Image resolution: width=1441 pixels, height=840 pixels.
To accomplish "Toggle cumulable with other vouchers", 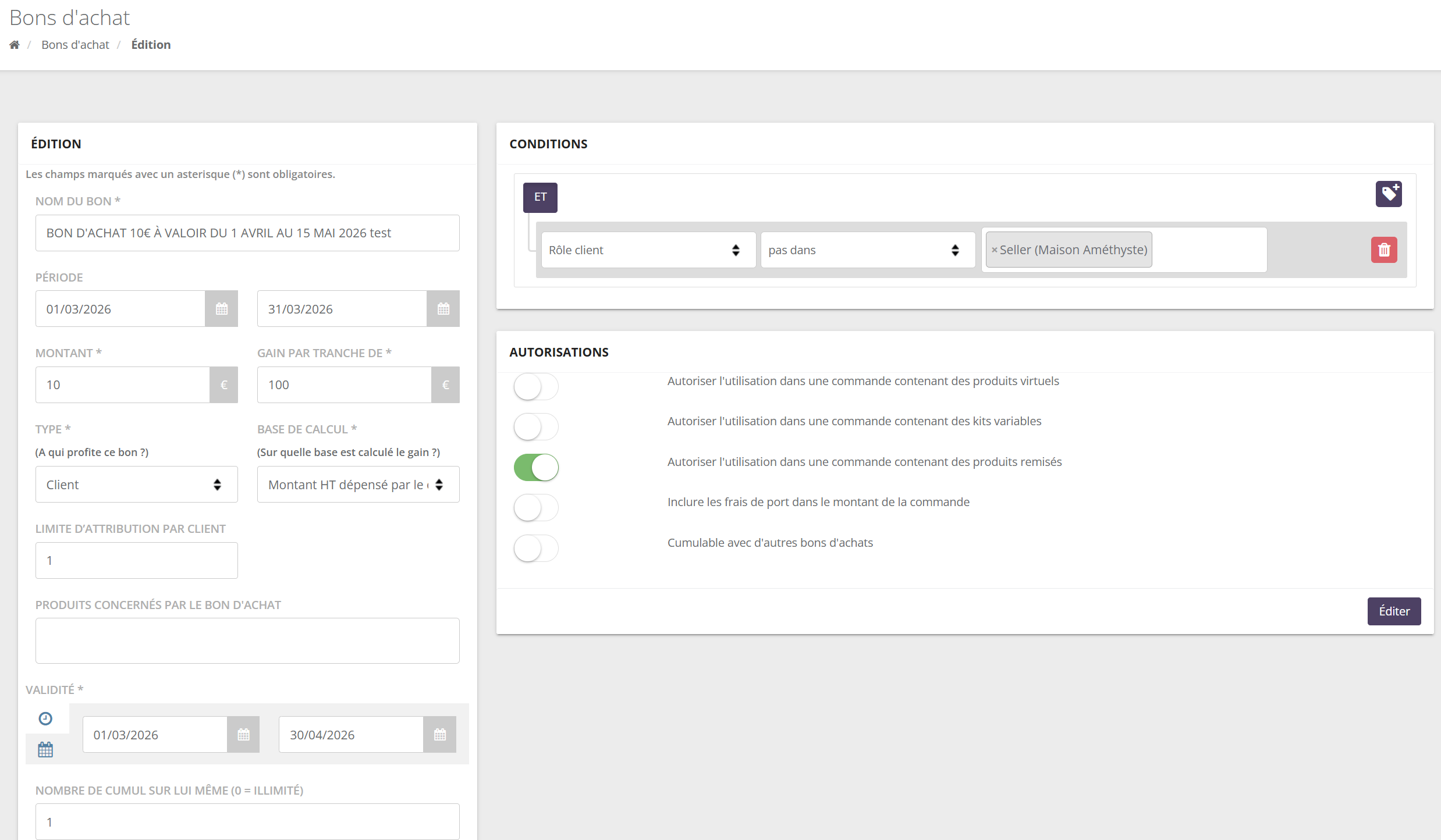I will (x=536, y=549).
